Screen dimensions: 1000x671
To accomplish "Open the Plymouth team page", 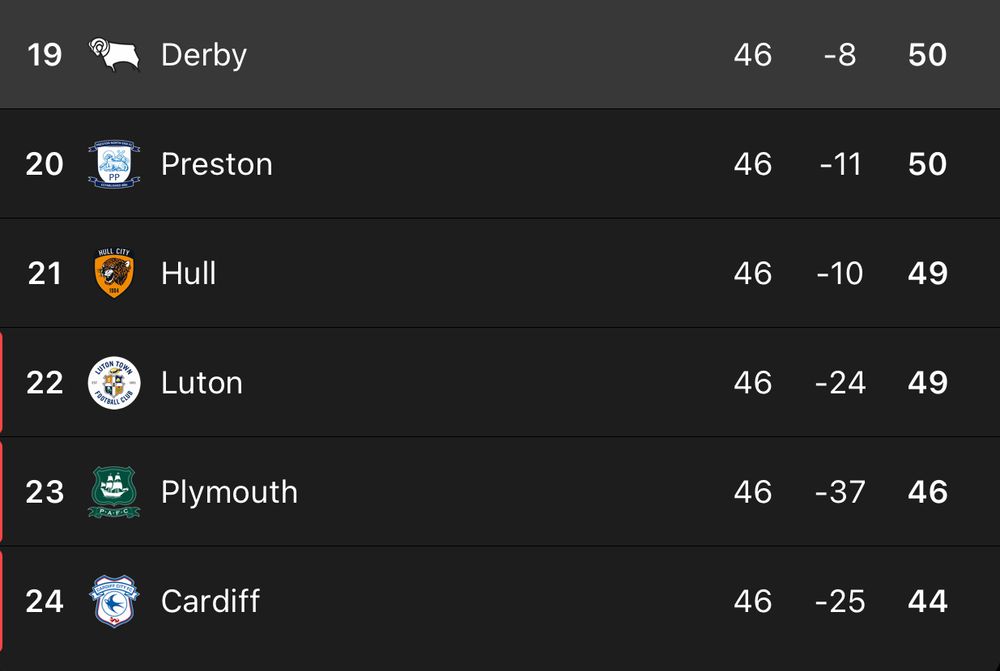I will 229,491.
